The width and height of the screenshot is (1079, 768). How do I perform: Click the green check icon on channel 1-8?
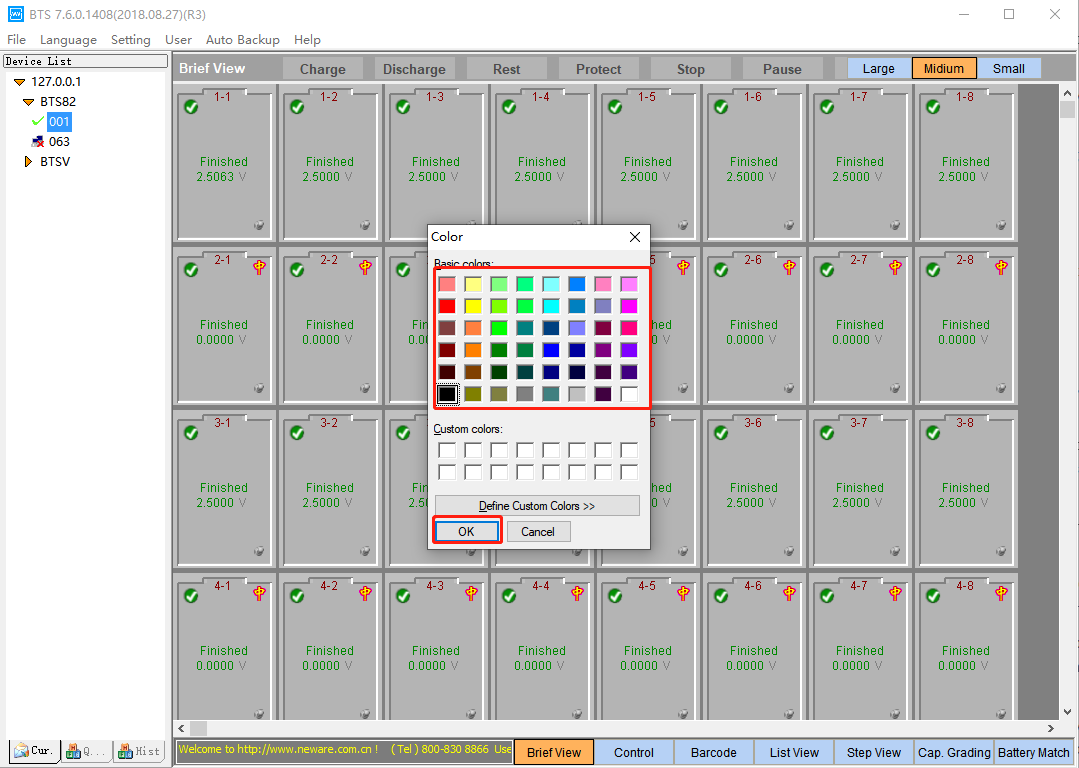point(933,107)
